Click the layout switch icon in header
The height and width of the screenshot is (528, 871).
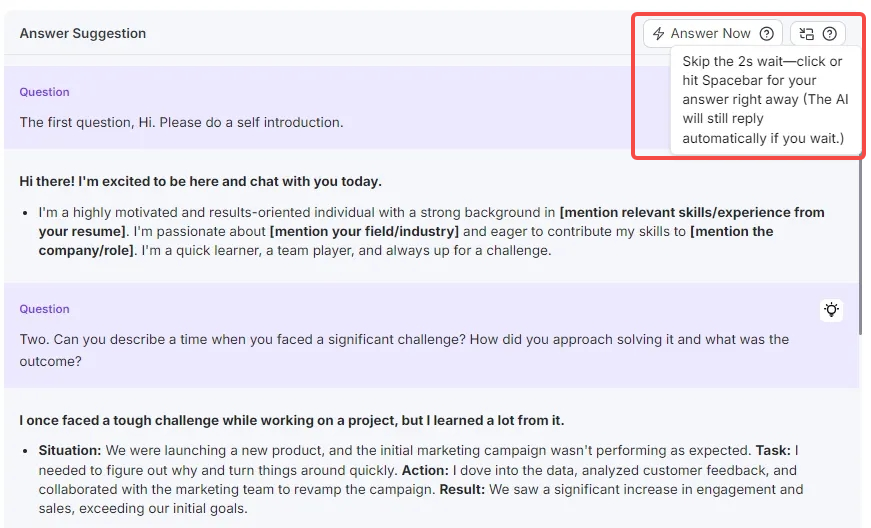point(807,34)
